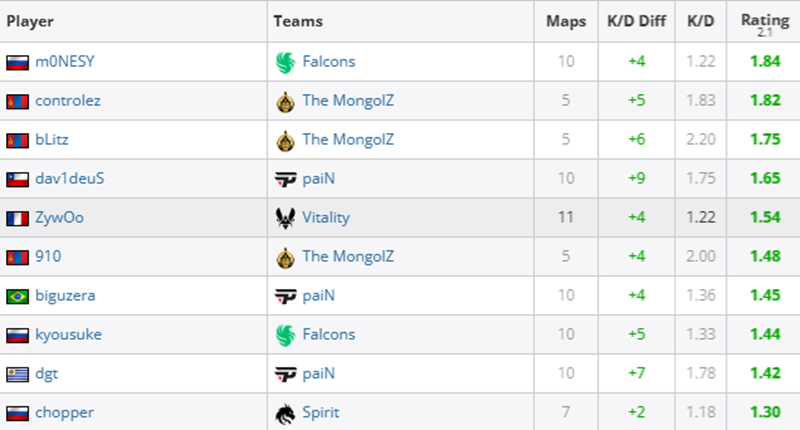The height and width of the screenshot is (430, 800).
Task: Sort by the K/D Diff header
Action: coord(629,21)
